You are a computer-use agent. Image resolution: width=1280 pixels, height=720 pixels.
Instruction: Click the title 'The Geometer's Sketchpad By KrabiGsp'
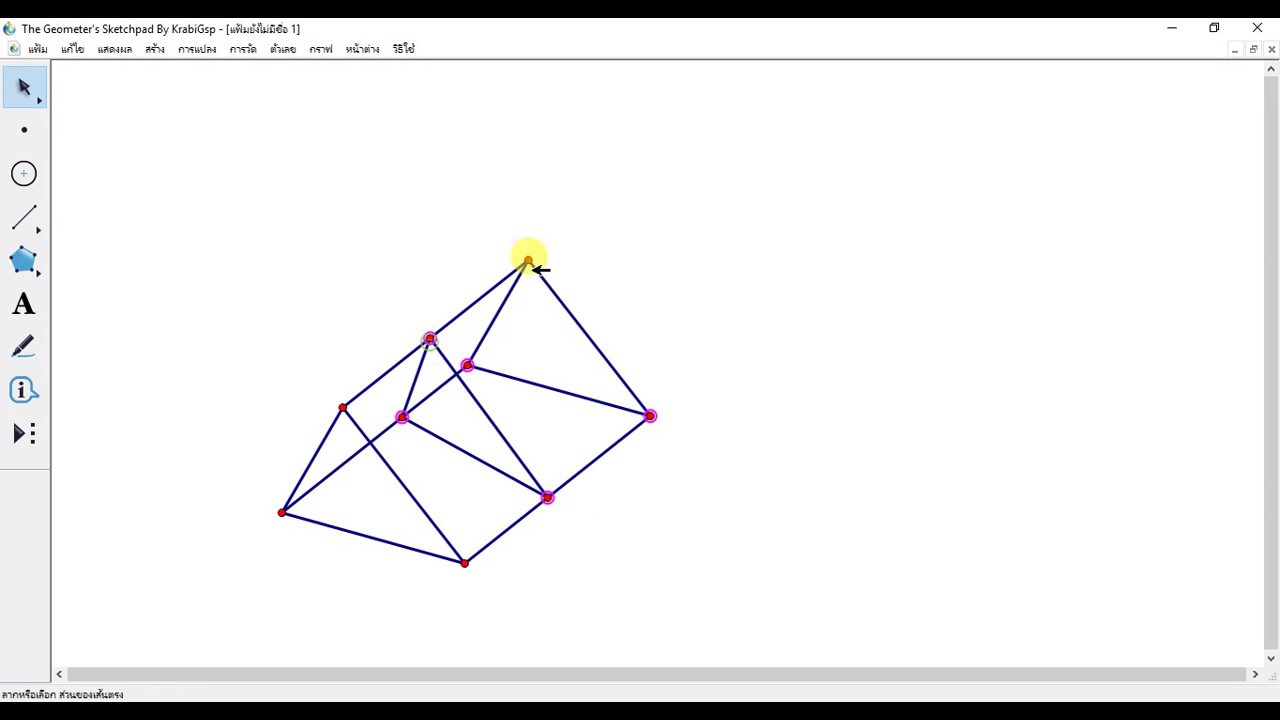coord(118,29)
